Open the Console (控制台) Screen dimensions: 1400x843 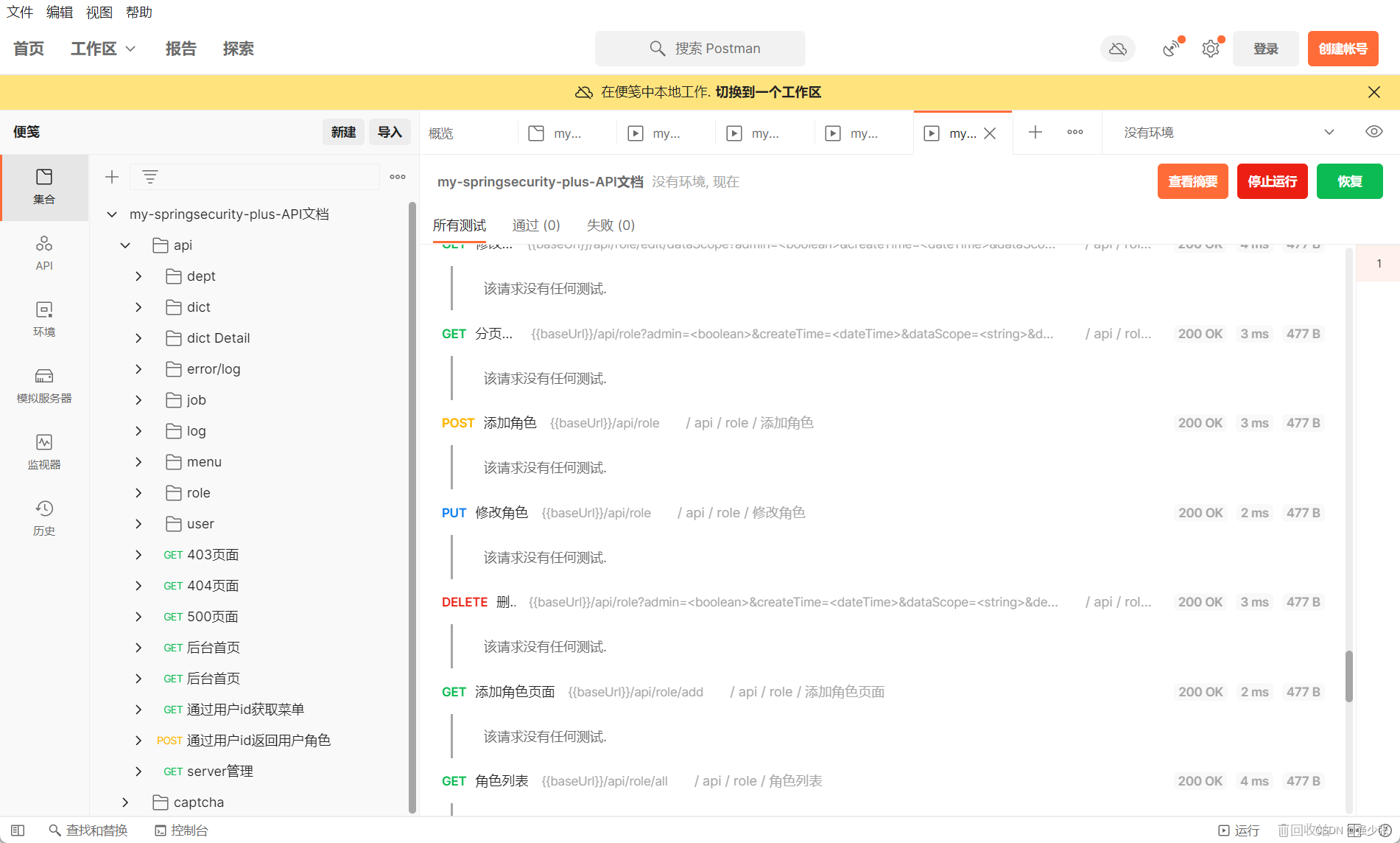click(x=181, y=830)
